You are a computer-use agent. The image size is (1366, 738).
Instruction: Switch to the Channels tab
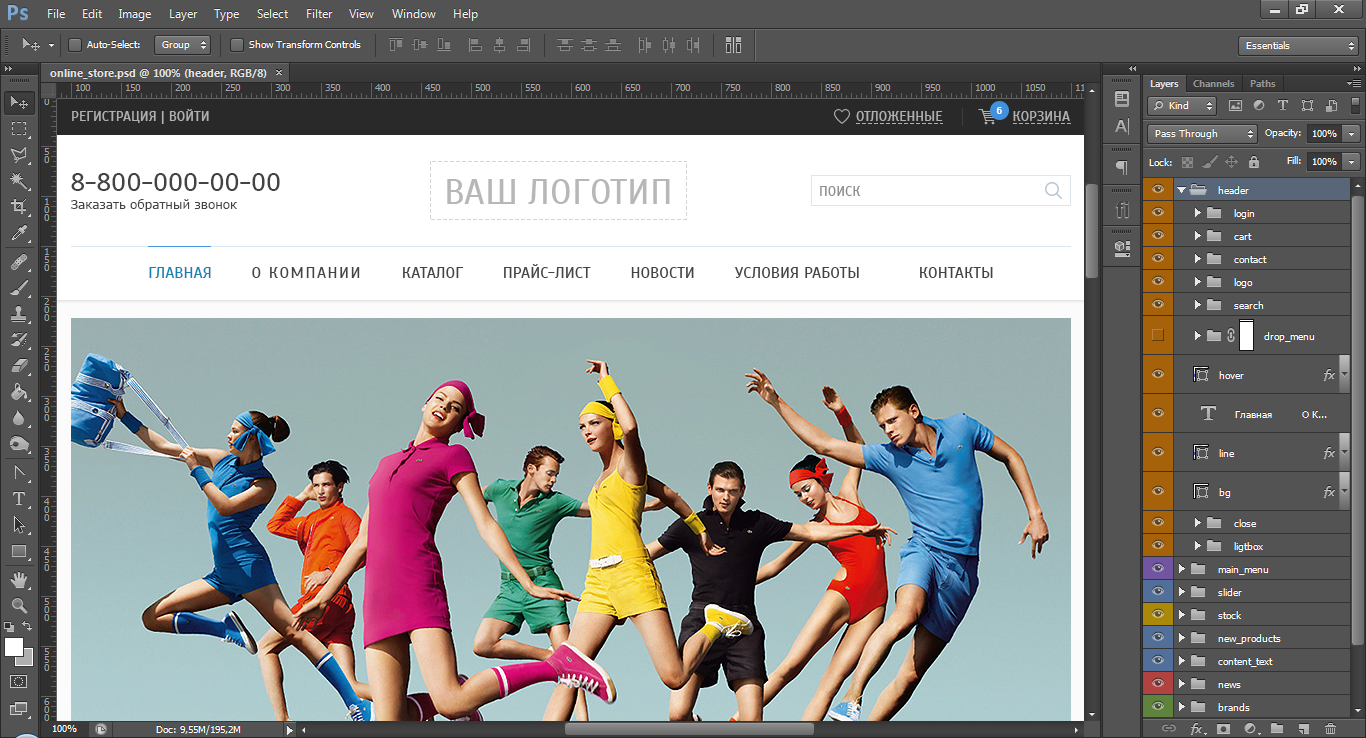point(1213,84)
